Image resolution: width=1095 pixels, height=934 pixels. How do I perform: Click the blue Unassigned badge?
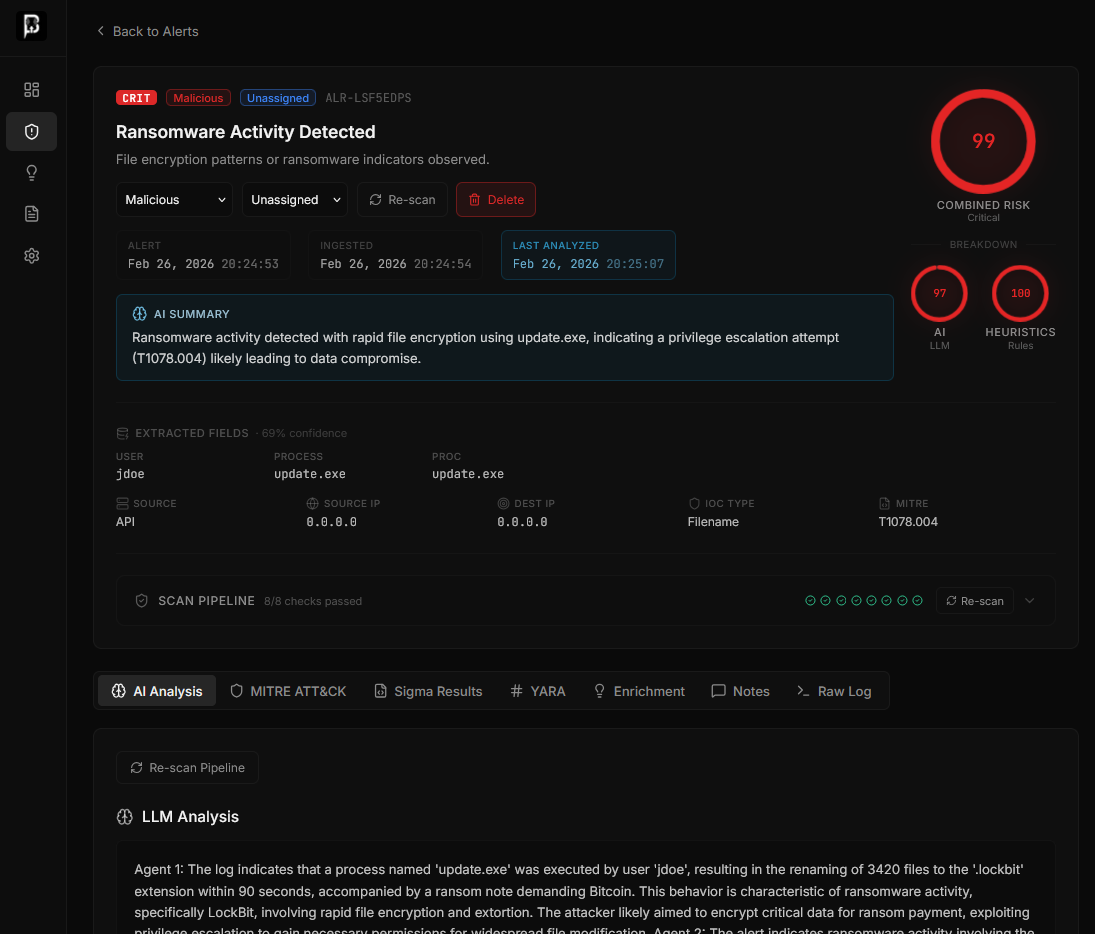point(277,98)
